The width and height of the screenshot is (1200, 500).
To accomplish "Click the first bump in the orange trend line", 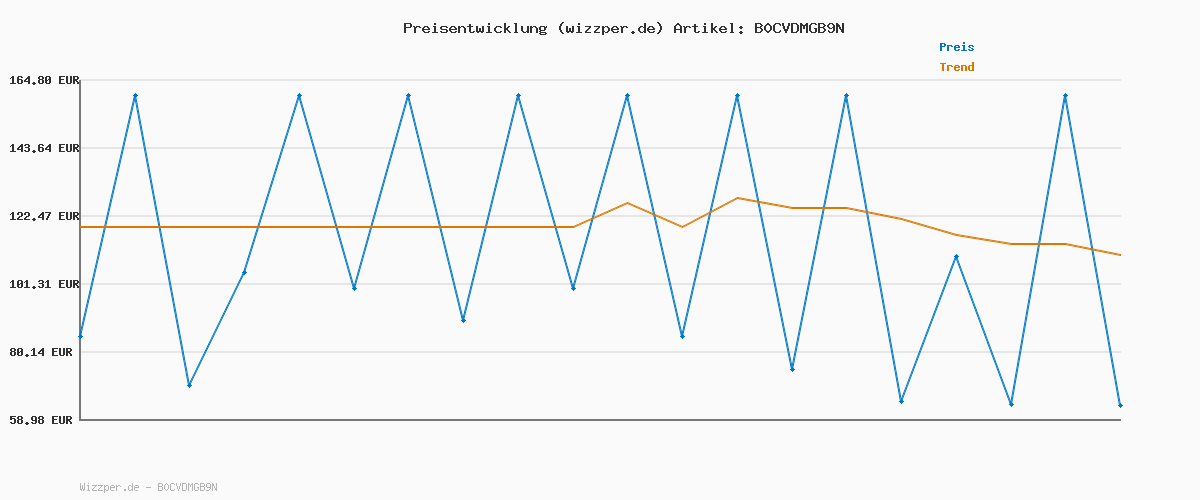I will (x=627, y=203).
